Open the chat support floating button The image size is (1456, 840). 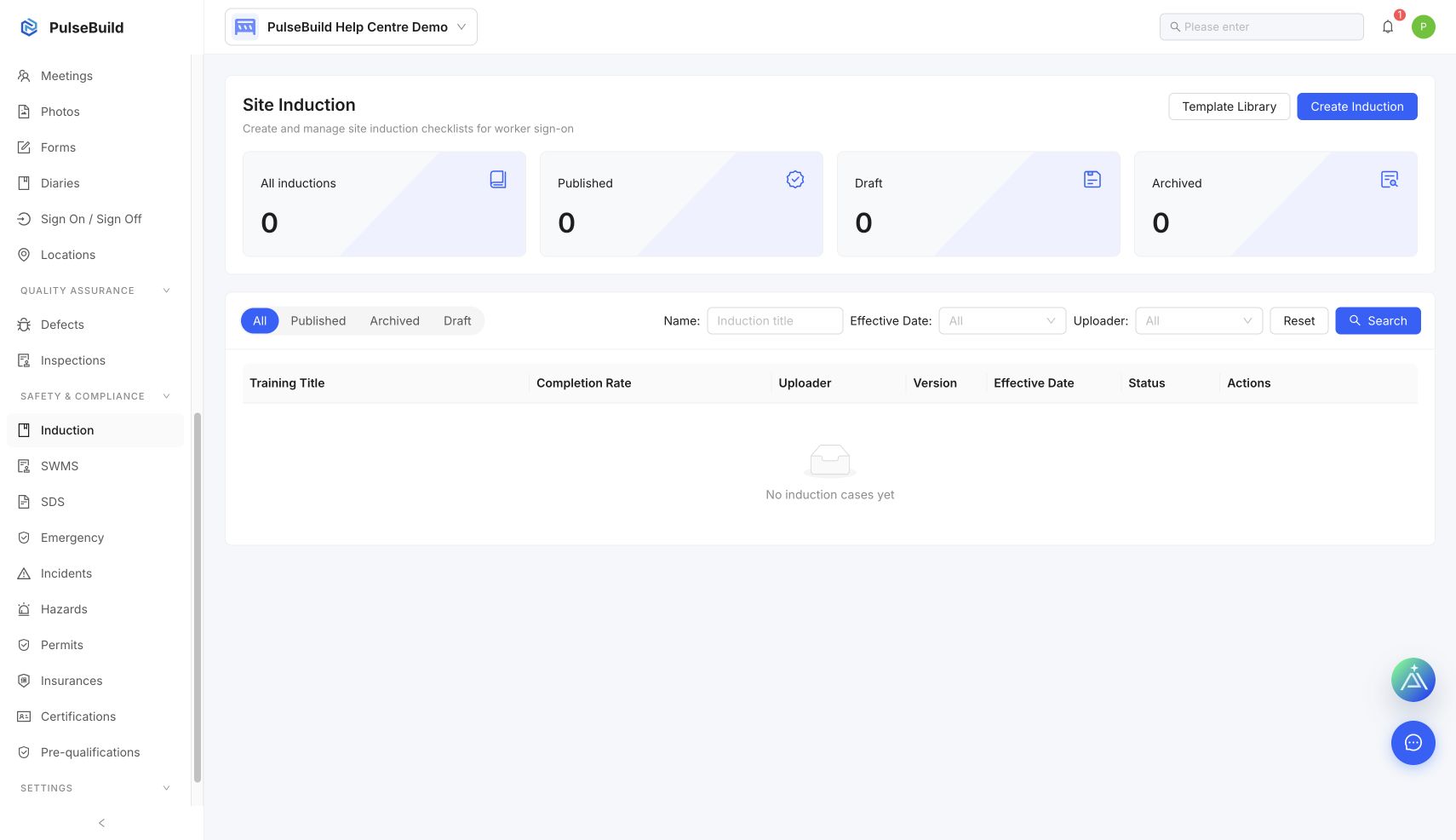click(1413, 743)
